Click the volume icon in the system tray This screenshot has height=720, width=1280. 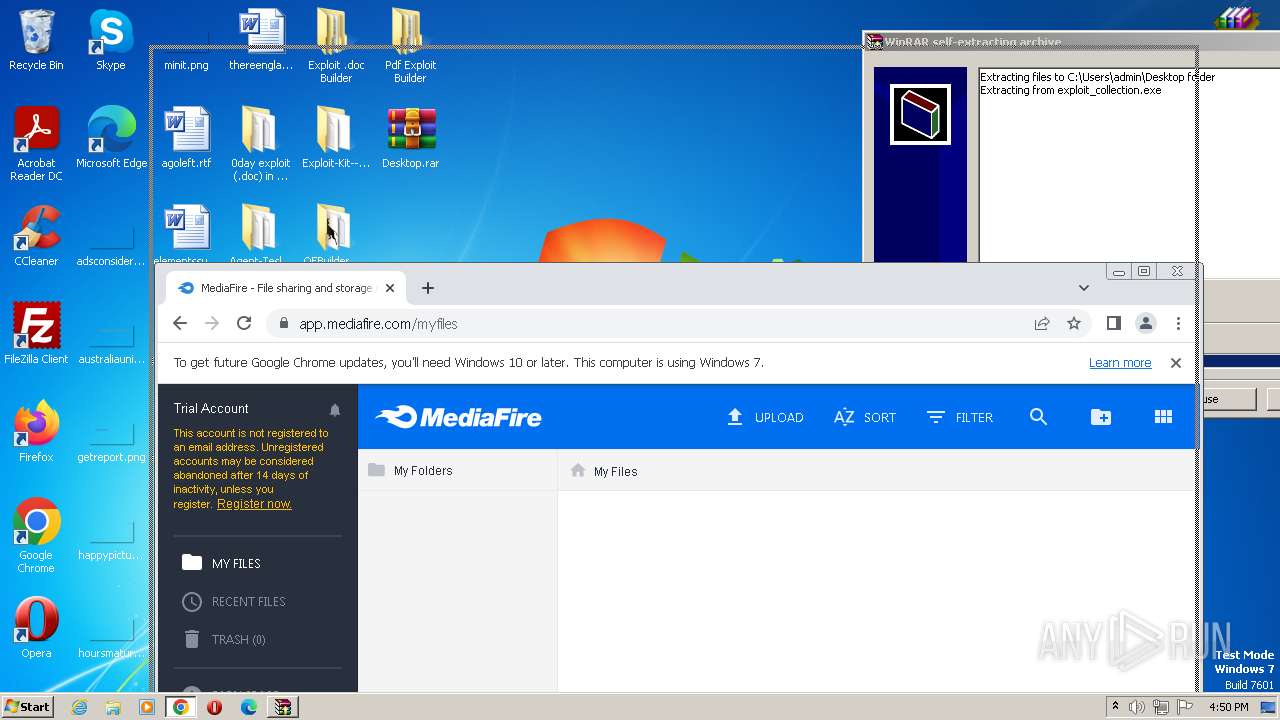1136,707
